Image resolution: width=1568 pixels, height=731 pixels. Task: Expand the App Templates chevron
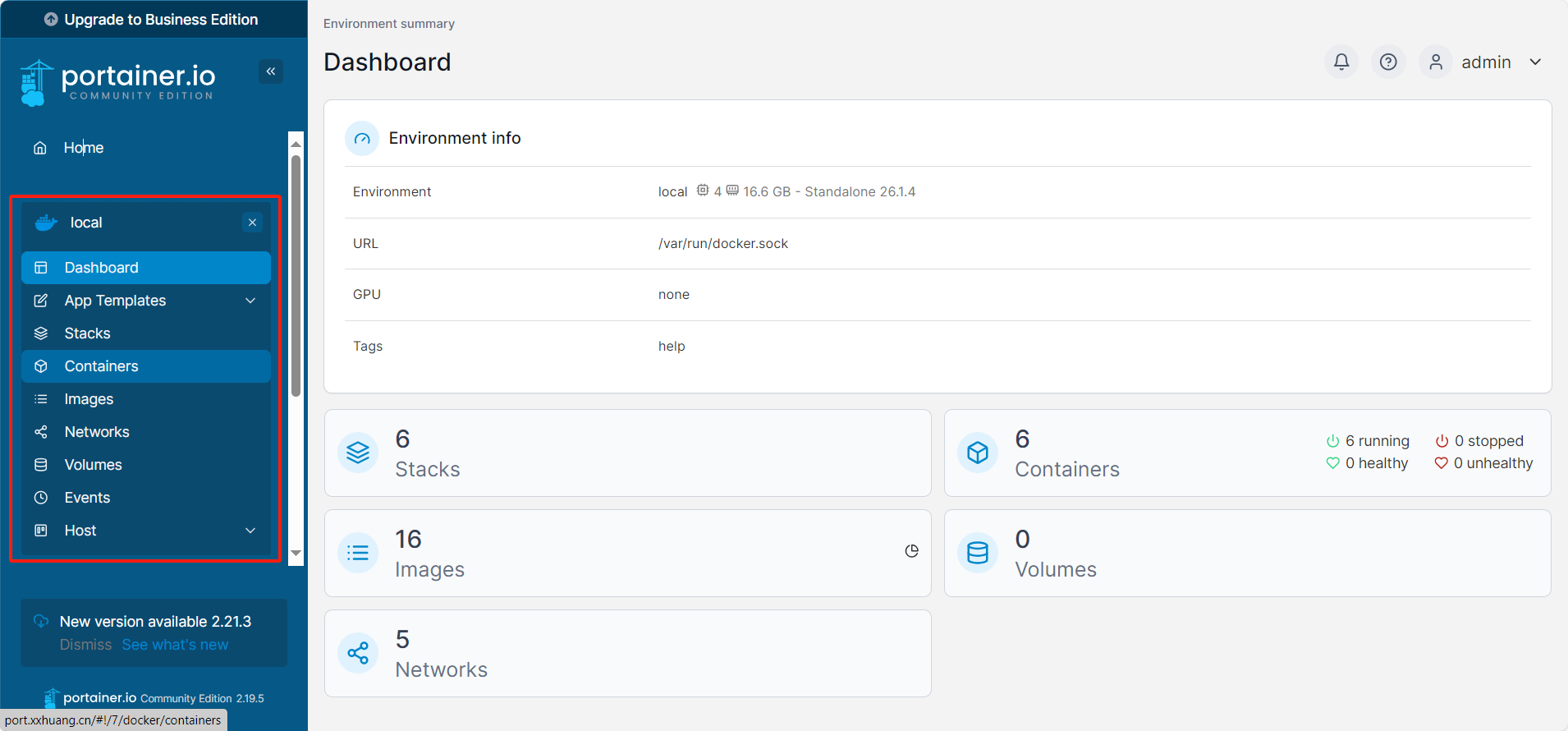[250, 301]
